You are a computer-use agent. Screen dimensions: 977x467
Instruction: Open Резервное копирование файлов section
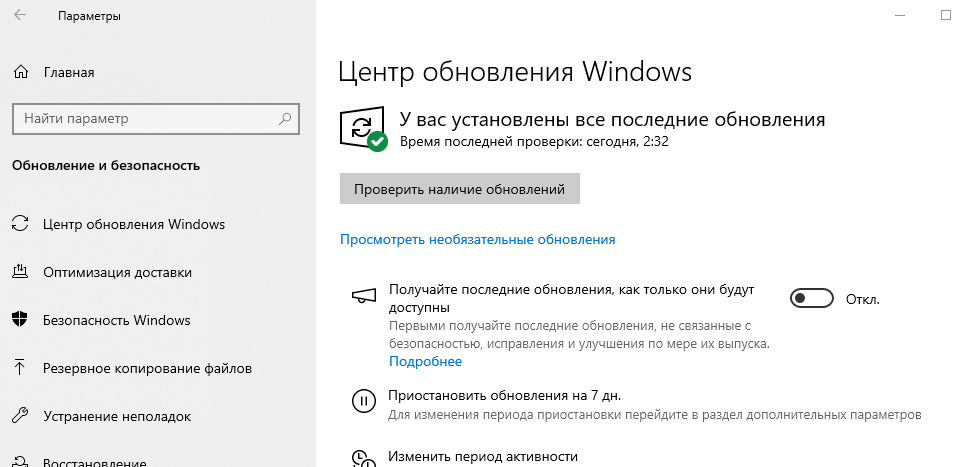click(147, 368)
